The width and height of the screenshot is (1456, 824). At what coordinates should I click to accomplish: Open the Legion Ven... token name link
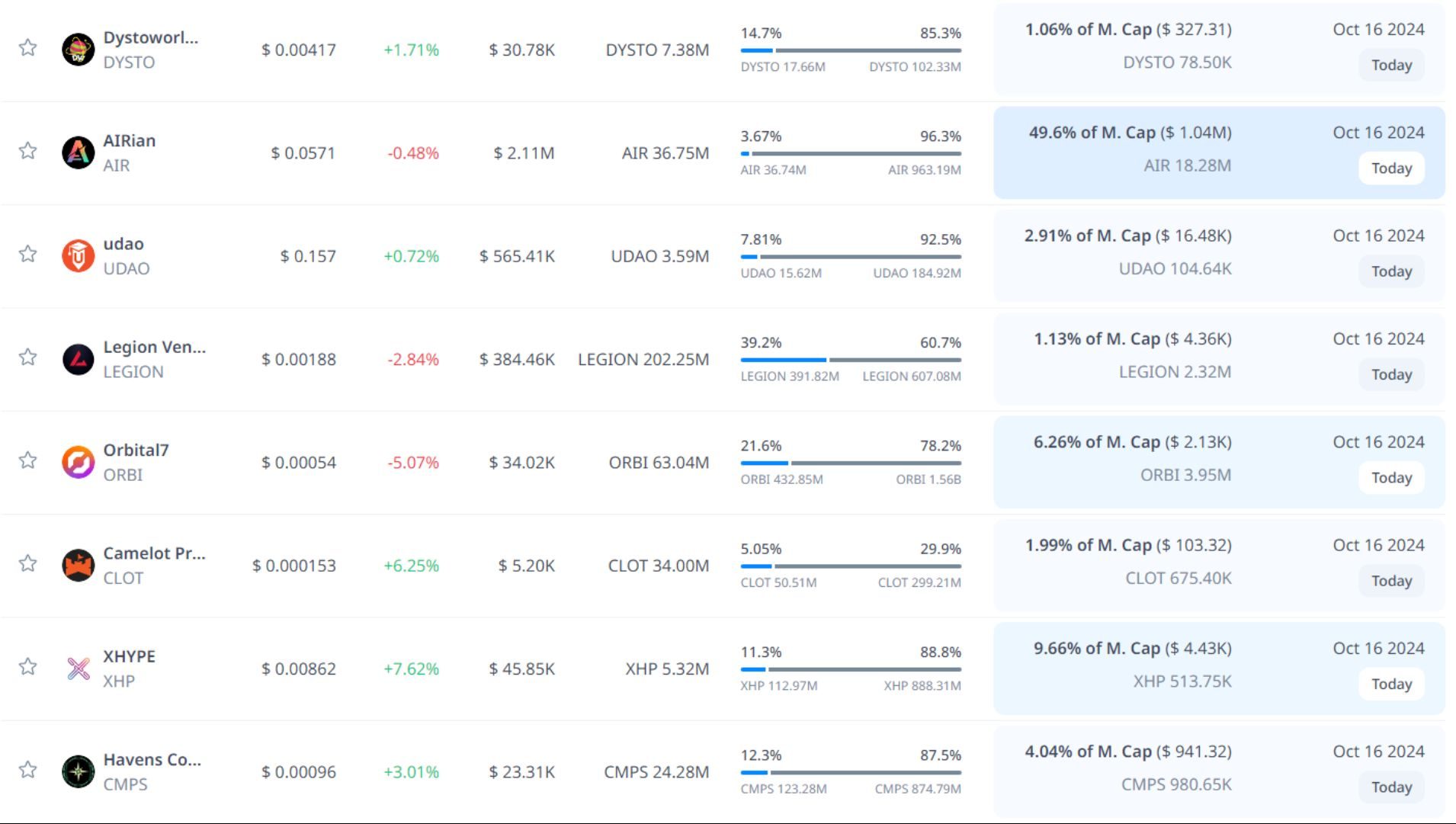[154, 347]
